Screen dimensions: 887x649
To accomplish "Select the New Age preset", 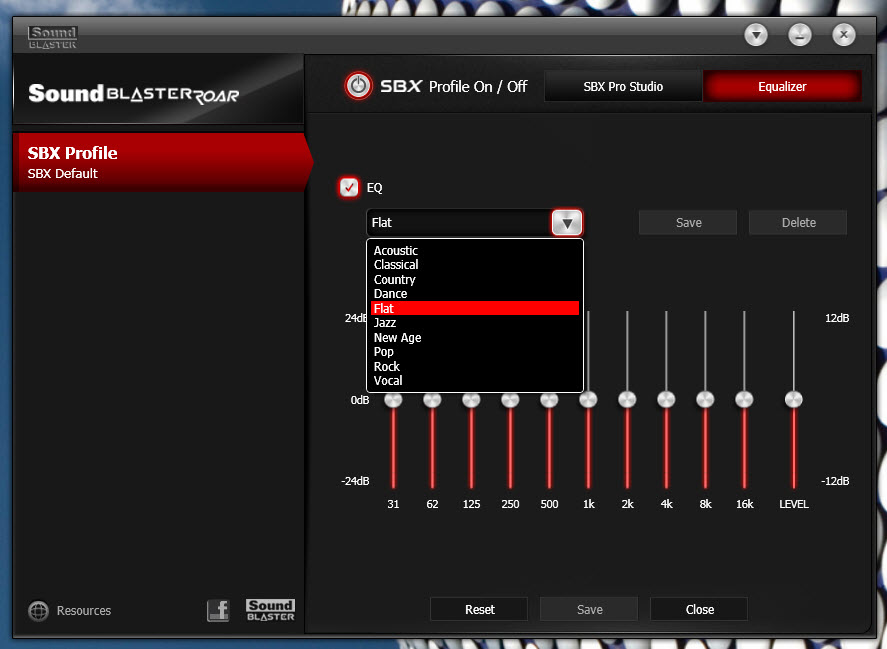I will 475,338.
